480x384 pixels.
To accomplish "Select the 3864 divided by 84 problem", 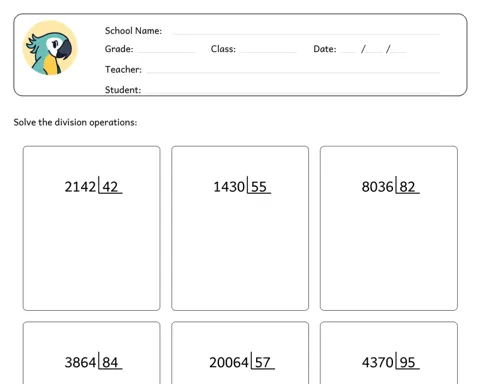I will click(93, 362).
